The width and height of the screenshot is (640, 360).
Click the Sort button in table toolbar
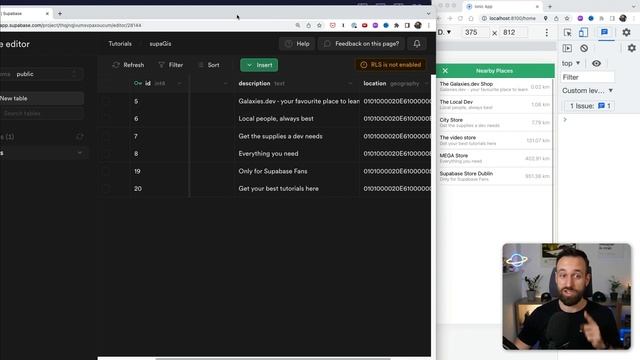[209, 65]
